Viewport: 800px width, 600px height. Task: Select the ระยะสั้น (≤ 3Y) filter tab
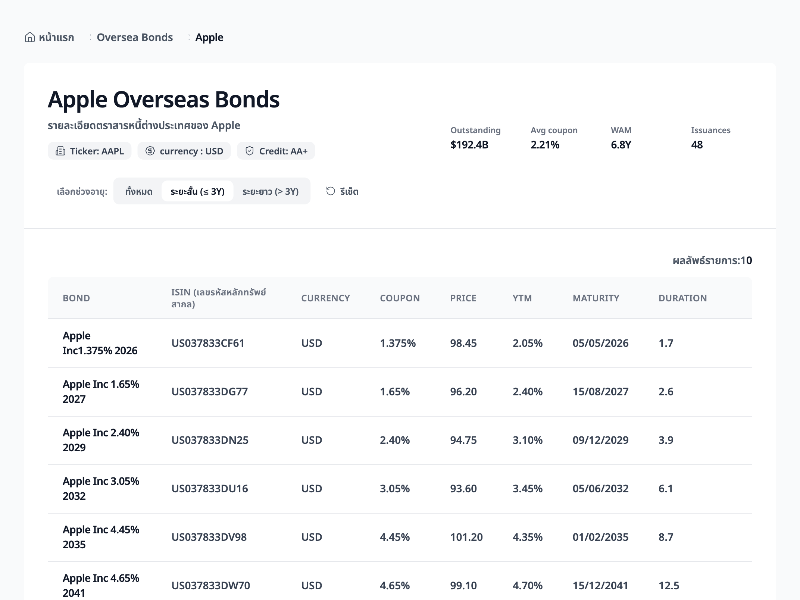197,191
